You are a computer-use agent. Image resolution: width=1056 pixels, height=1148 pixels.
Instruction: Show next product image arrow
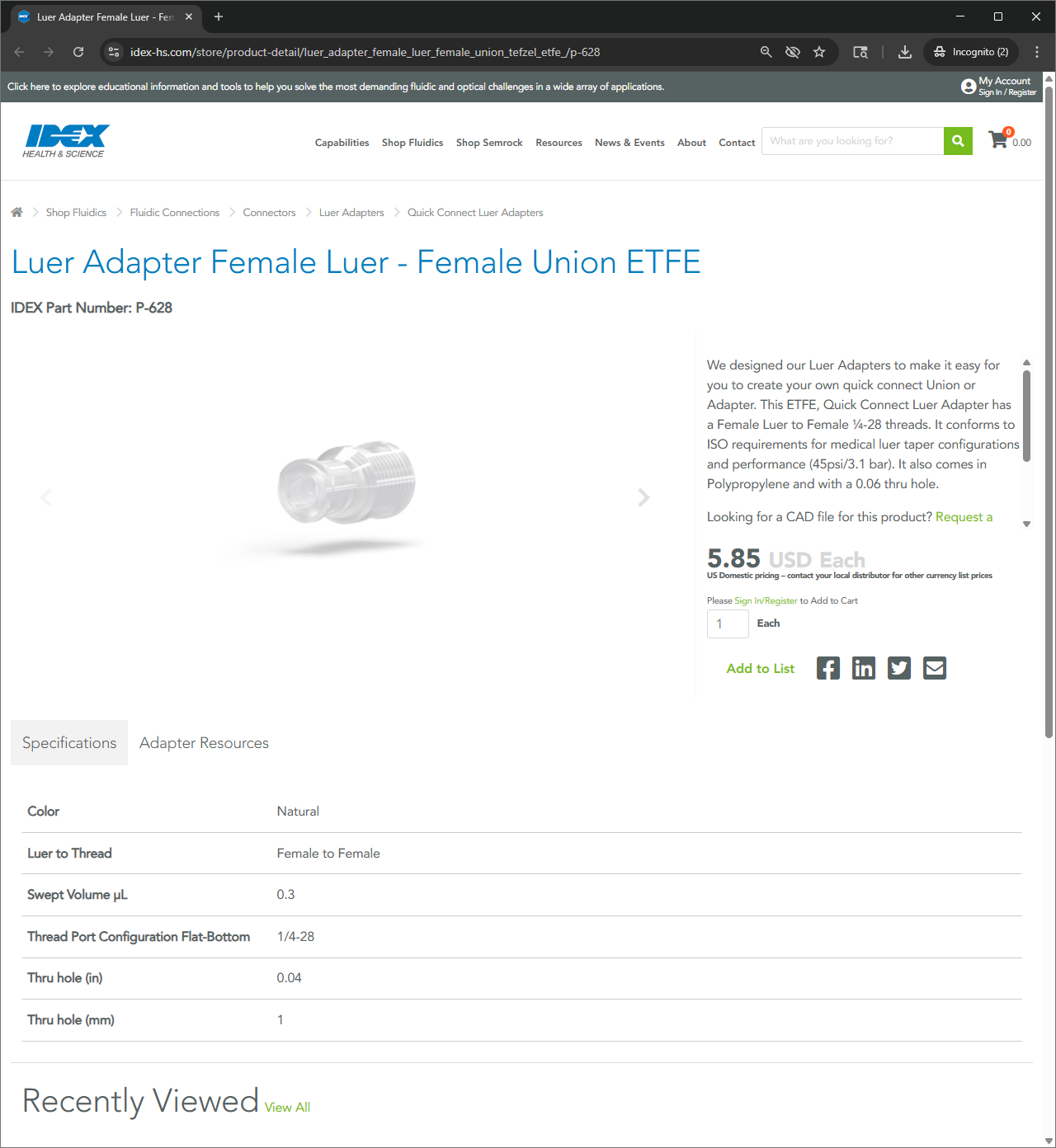tap(643, 497)
